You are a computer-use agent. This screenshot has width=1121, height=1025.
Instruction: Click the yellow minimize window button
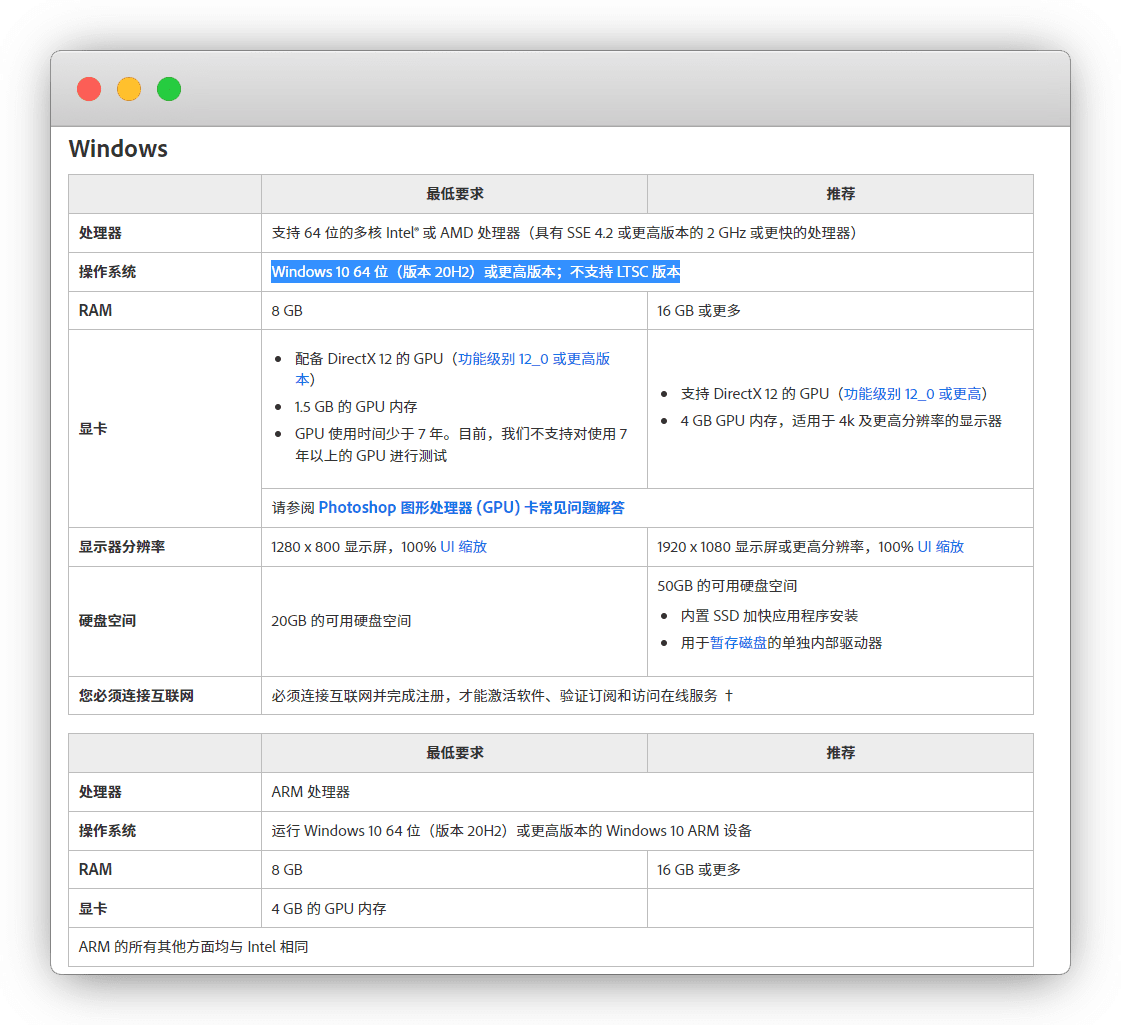coord(129,89)
